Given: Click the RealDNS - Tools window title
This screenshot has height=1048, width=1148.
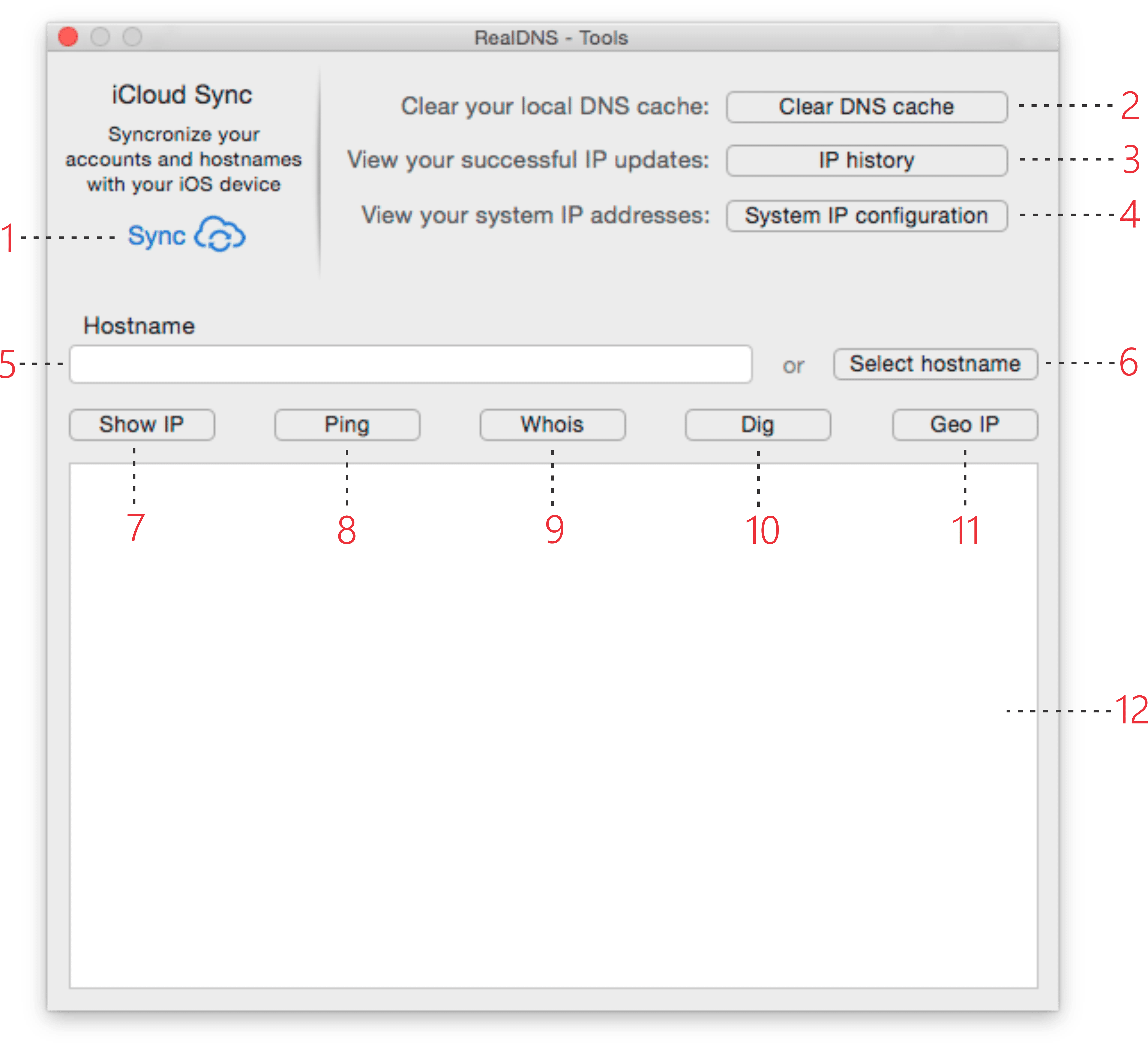Looking at the screenshot, I should pos(551,38).
